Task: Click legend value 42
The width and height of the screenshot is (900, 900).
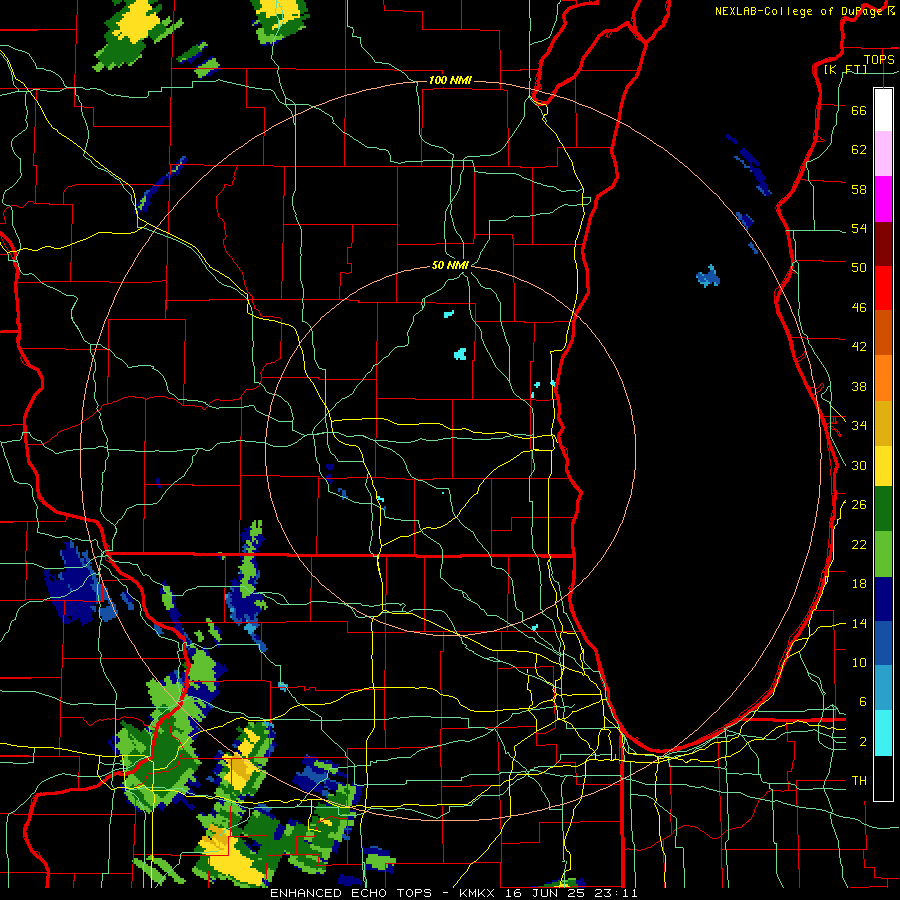Action: tap(859, 347)
